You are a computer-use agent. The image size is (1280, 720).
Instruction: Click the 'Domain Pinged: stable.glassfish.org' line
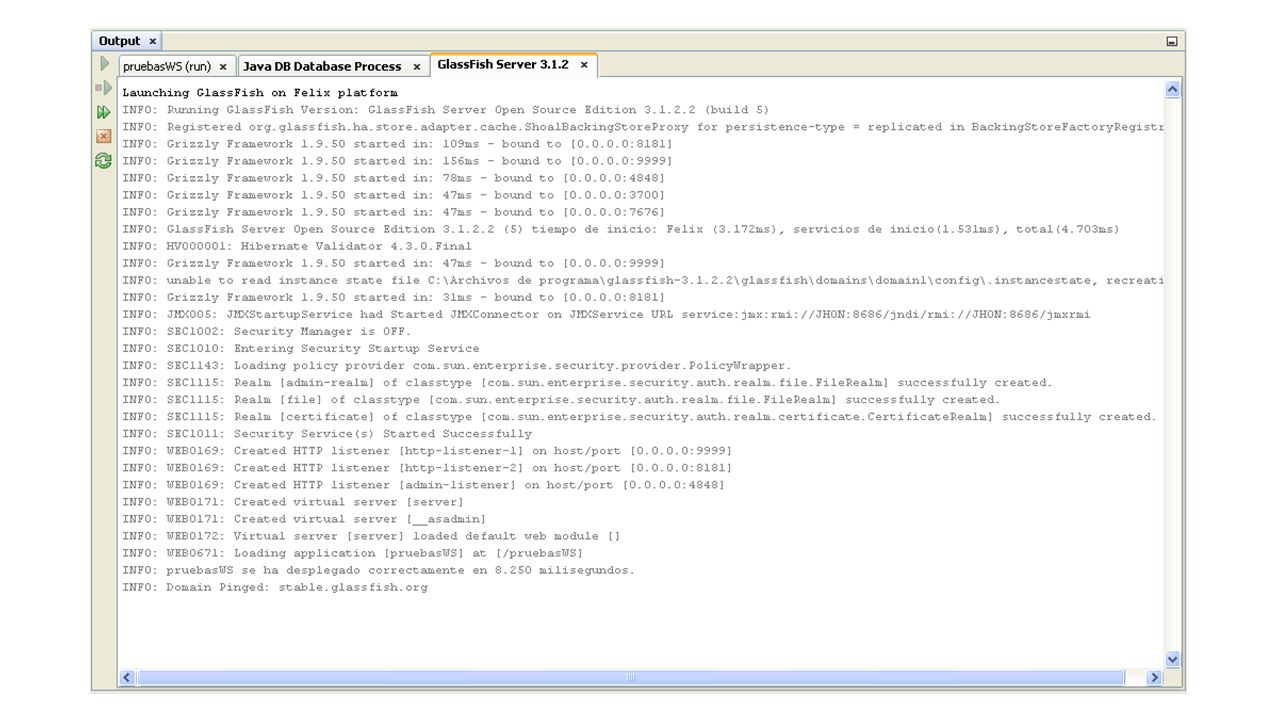pyautogui.click(x=275, y=586)
